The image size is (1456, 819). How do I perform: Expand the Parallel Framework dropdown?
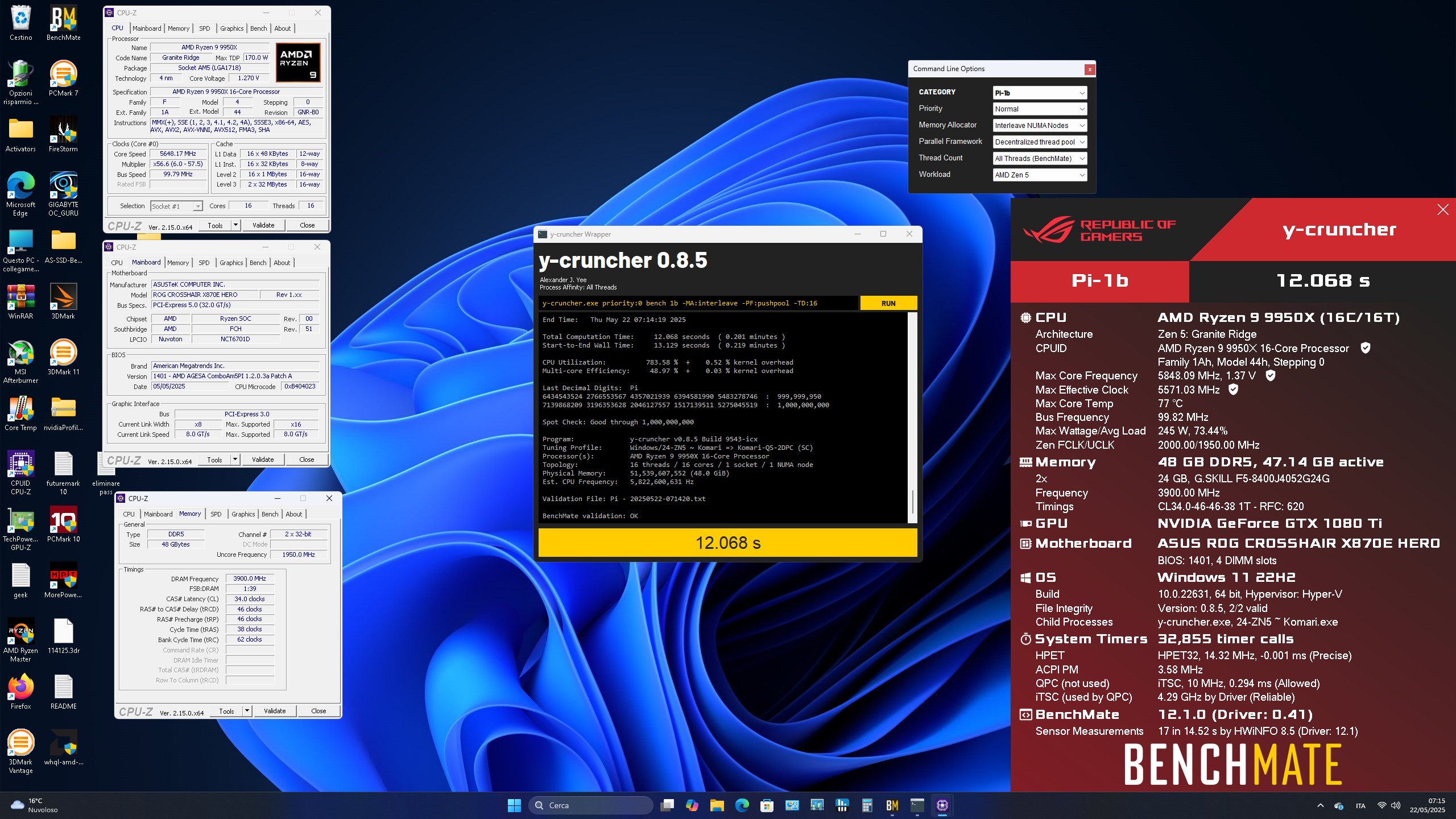1040,142
